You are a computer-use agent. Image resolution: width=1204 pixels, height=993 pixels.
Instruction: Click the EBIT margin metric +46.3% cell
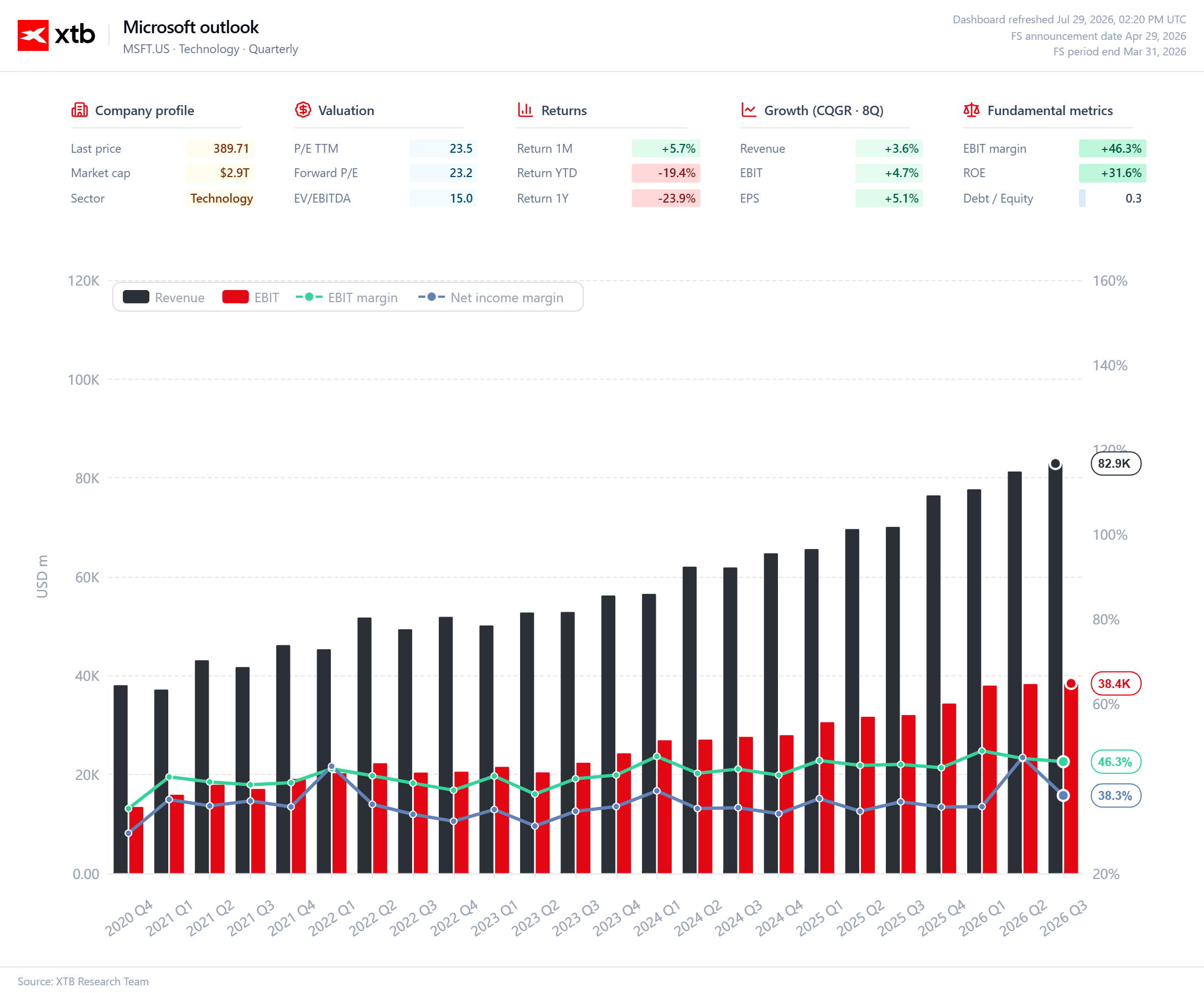(x=1113, y=149)
